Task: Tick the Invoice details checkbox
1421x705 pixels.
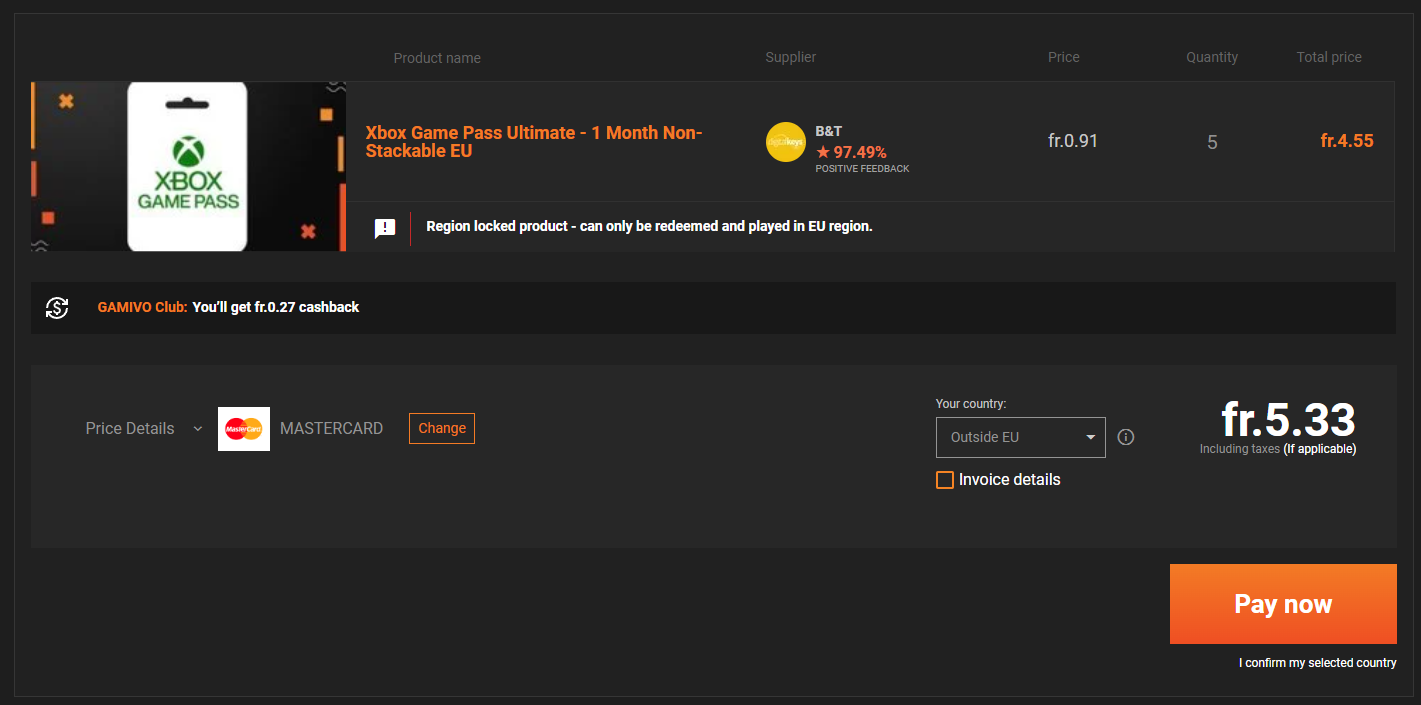Action: click(x=945, y=480)
